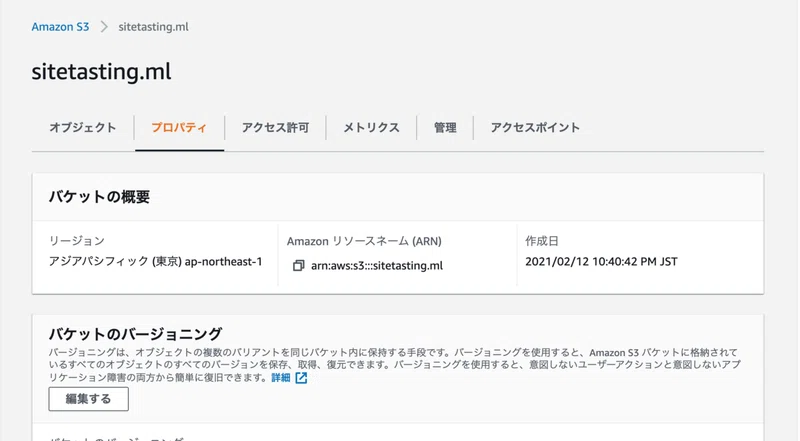Viewport: 800px width, 441px height.
Task: Click the 編集する button for versioning
Action: (x=89, y=399)
